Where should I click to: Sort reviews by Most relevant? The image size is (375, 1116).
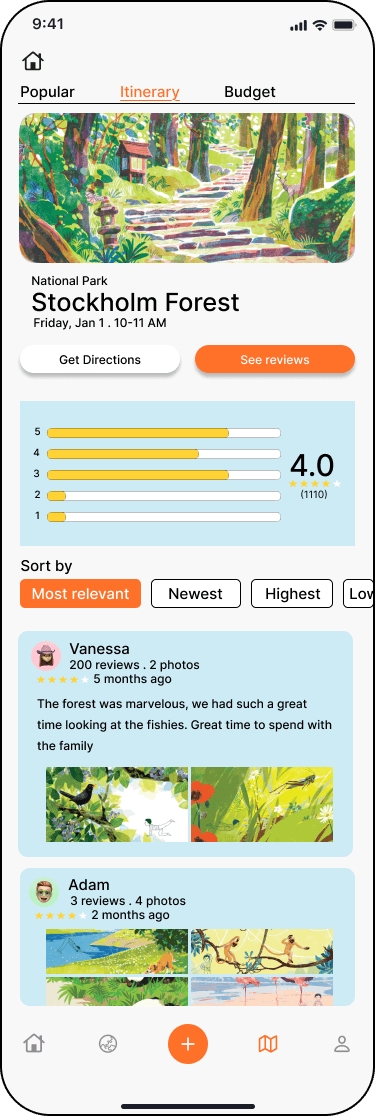pyautogui.click(x=80, y=594)
